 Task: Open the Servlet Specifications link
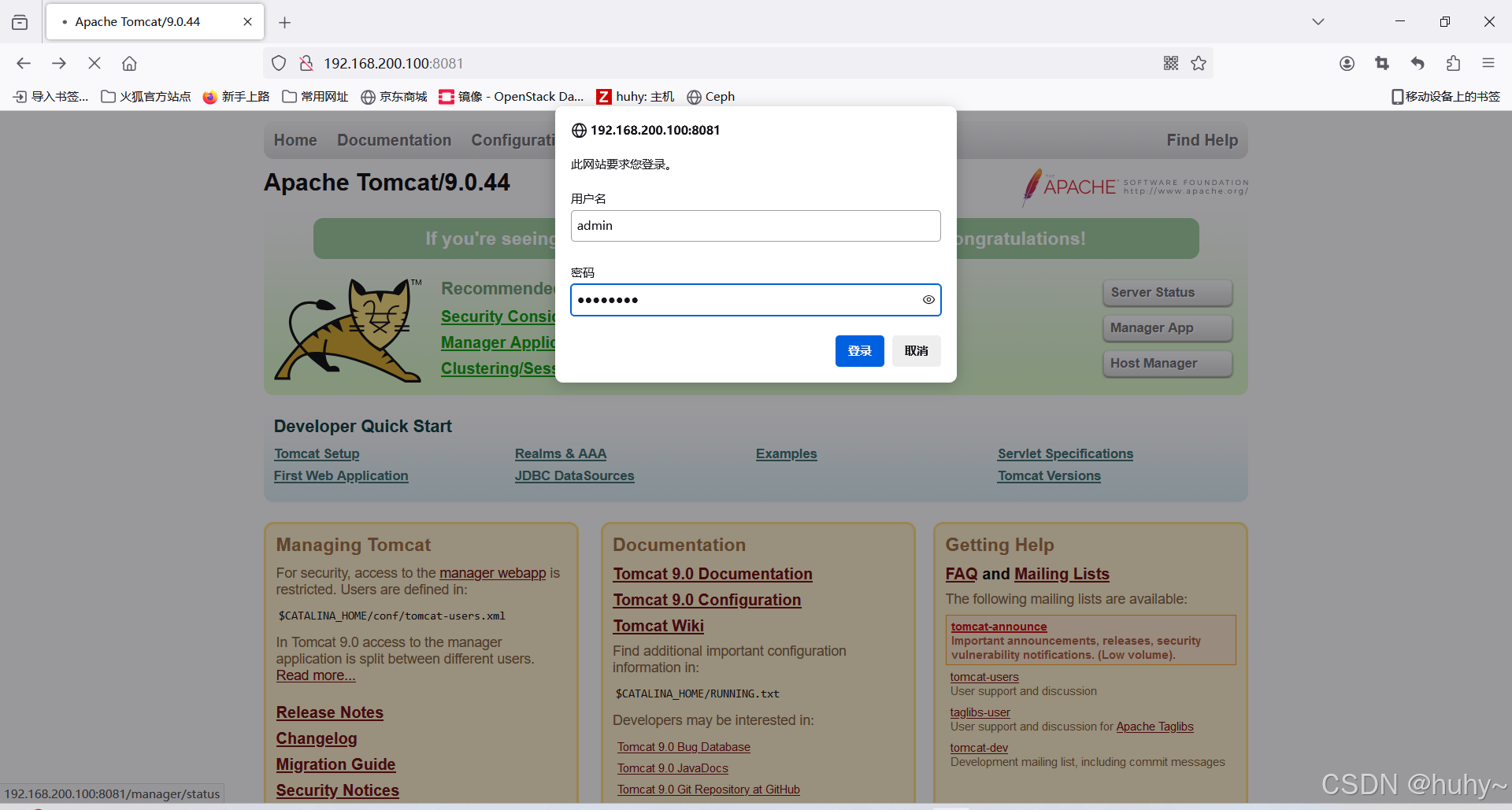(1065, 454)
